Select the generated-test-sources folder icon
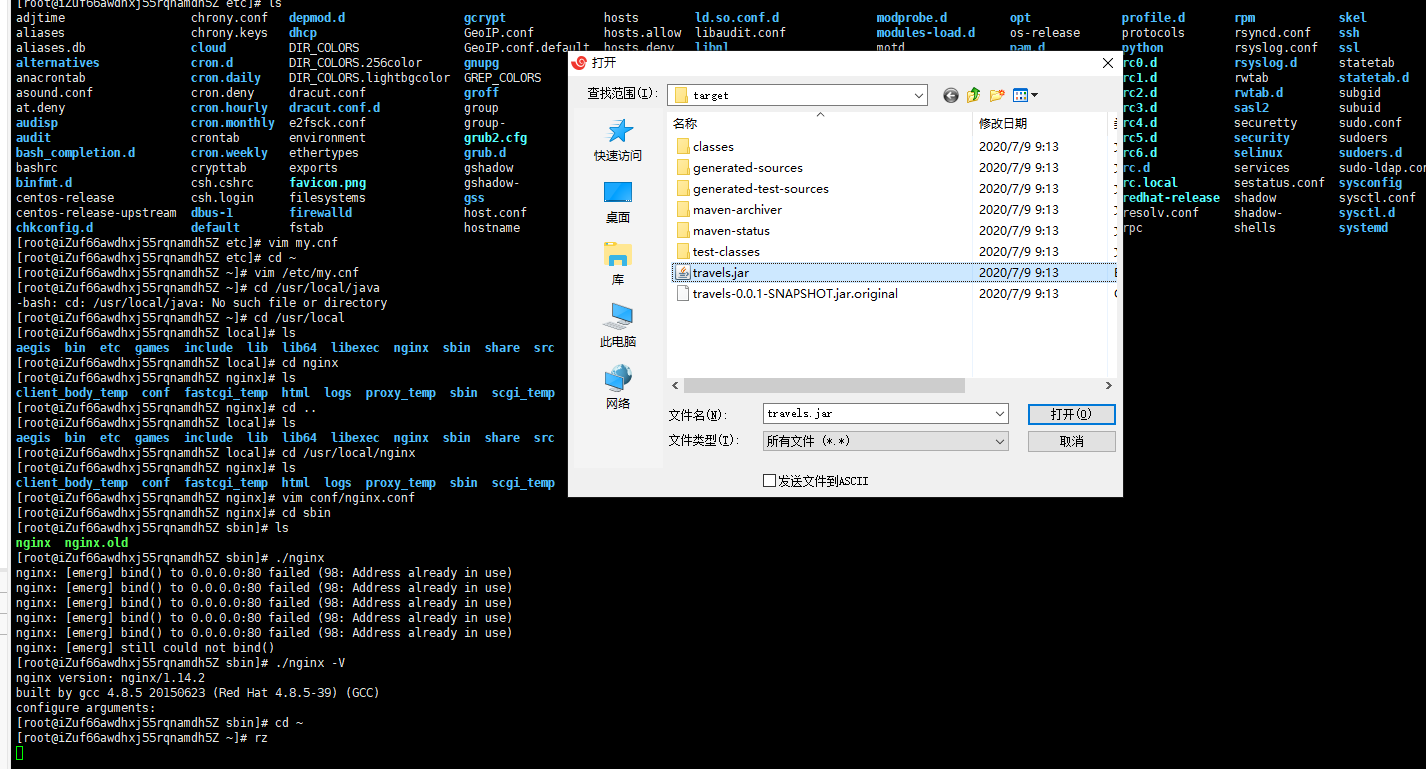Screen dimensions: 1426x769 click(682, 188)
